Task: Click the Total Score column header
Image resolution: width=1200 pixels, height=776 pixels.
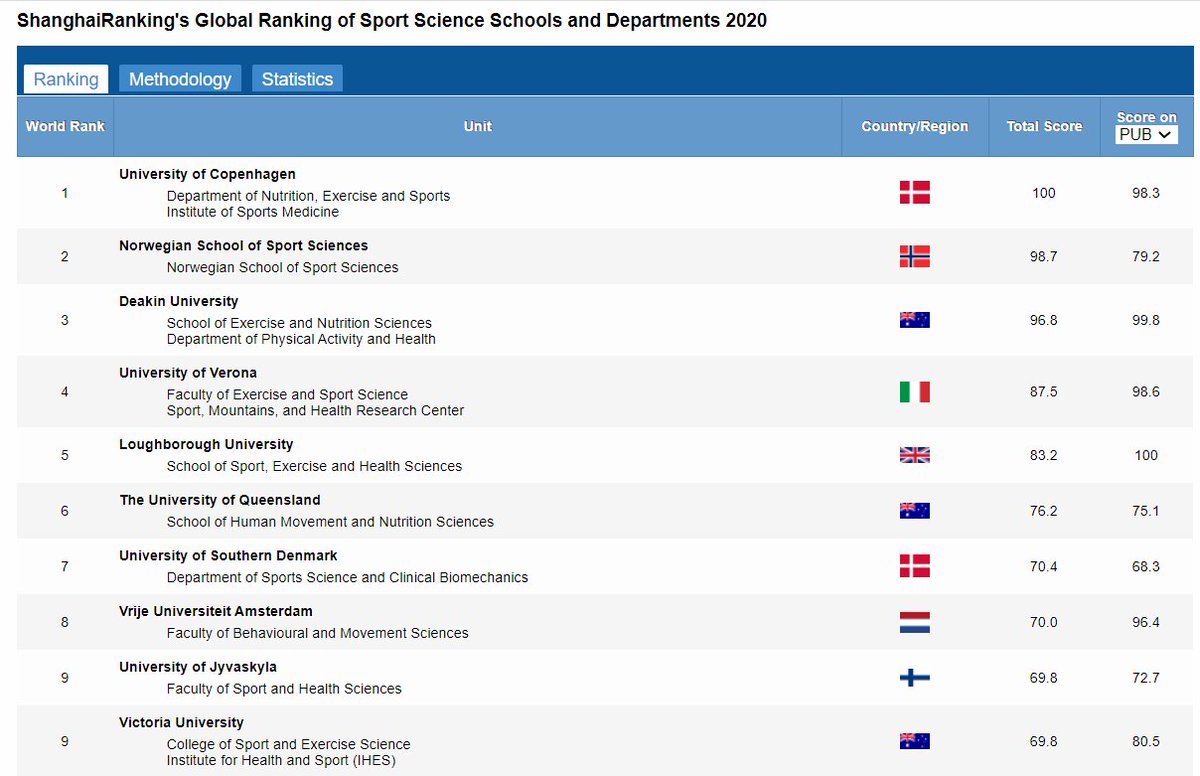Action: pyautogui.click(x=1044, y=126)
